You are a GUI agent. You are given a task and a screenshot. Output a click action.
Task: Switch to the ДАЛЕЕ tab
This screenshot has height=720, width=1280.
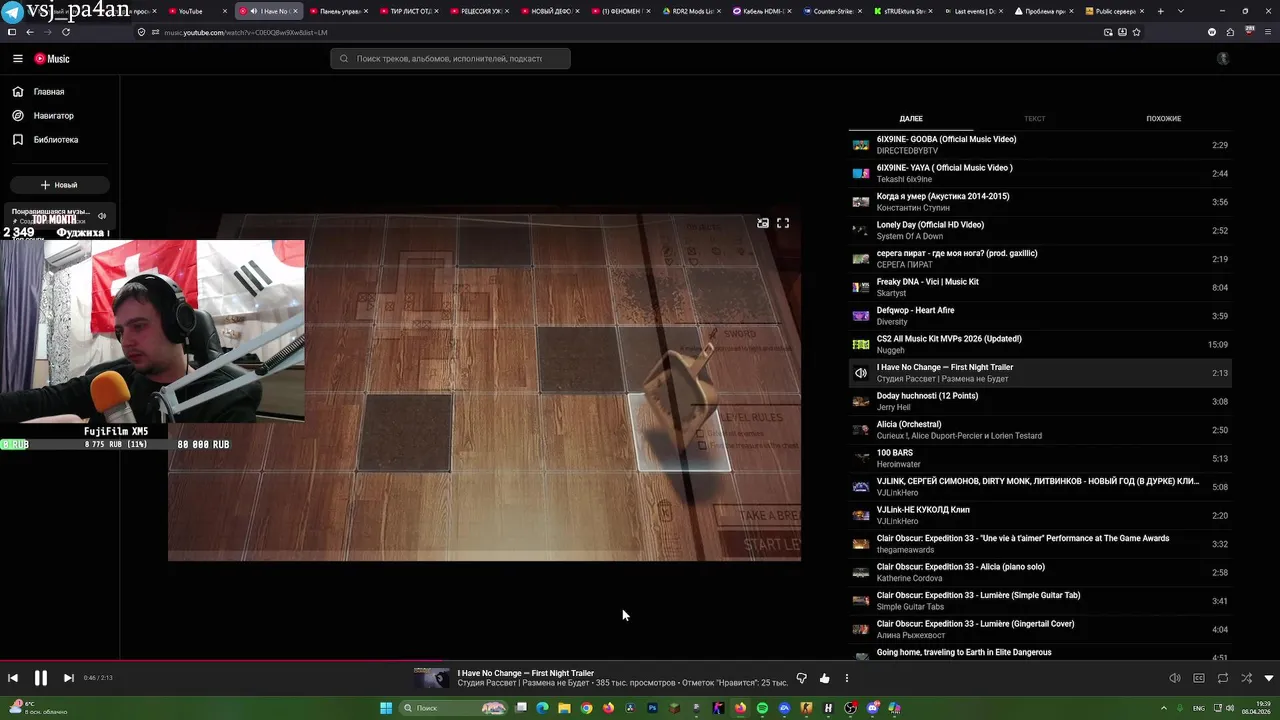point(911,119)
